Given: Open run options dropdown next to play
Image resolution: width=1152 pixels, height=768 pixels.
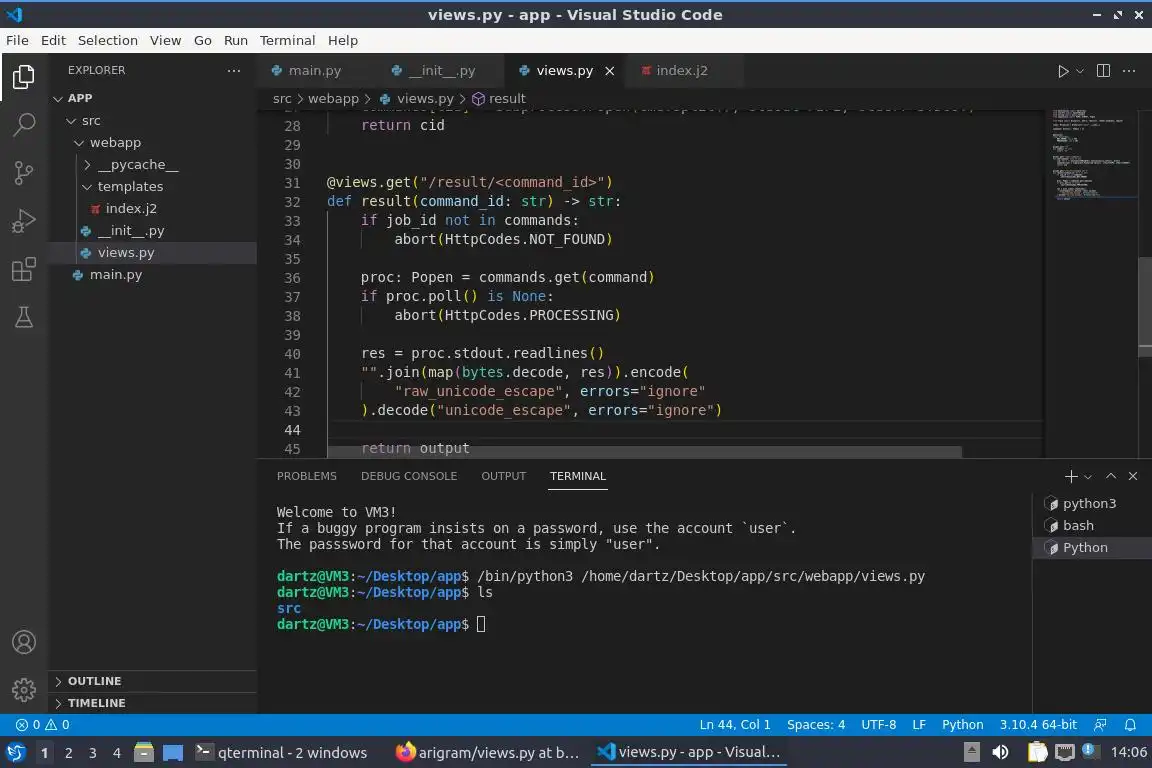Looking at the screenshot, I should (x=1080, y=71).
